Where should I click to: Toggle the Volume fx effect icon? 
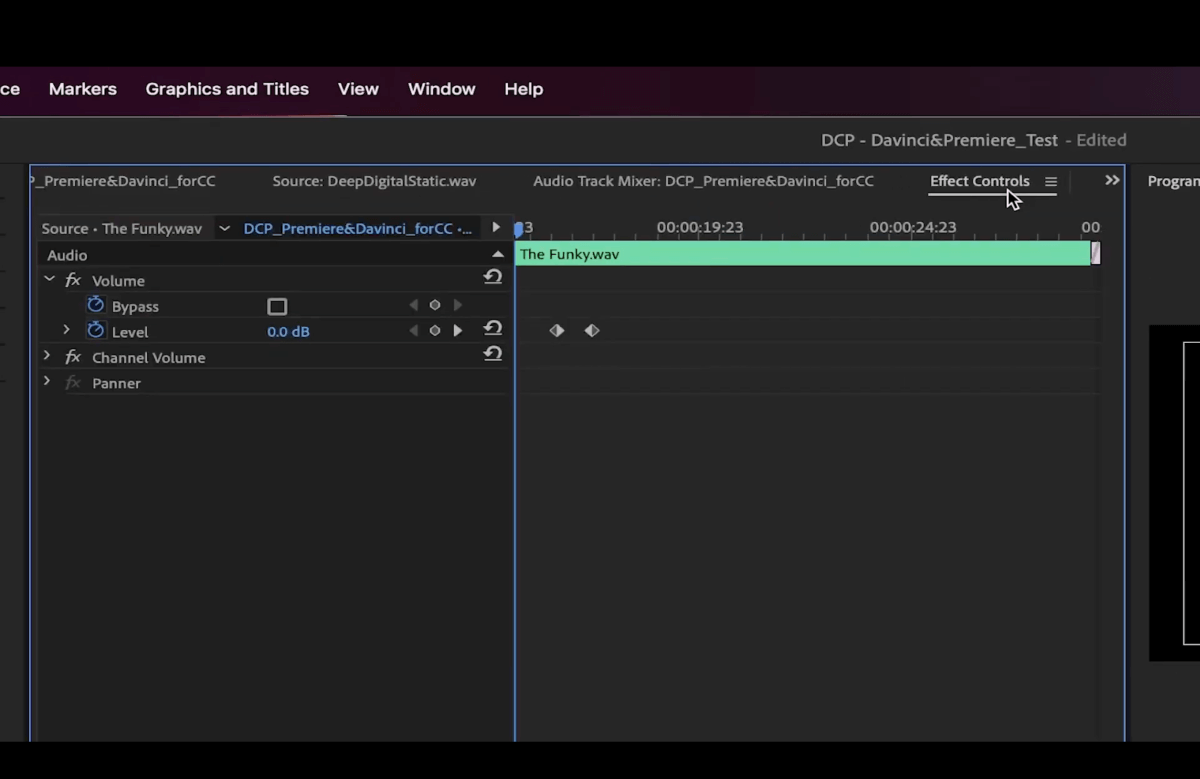pyautogui.click(x=73, y=281)
